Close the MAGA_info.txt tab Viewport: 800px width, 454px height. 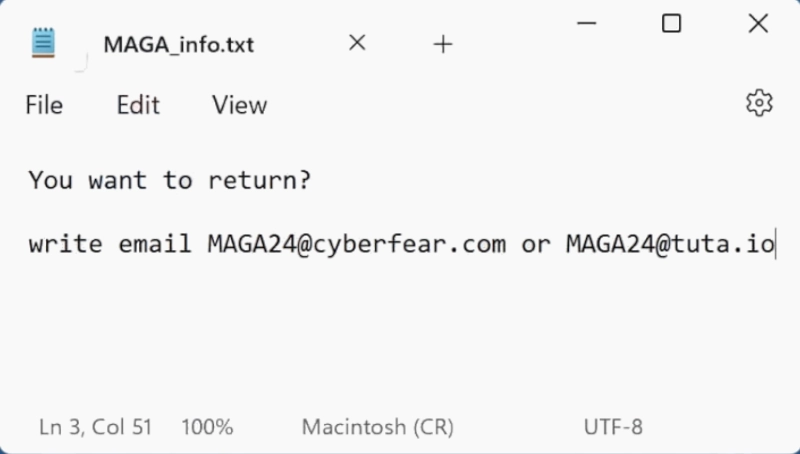coord(357,43)
